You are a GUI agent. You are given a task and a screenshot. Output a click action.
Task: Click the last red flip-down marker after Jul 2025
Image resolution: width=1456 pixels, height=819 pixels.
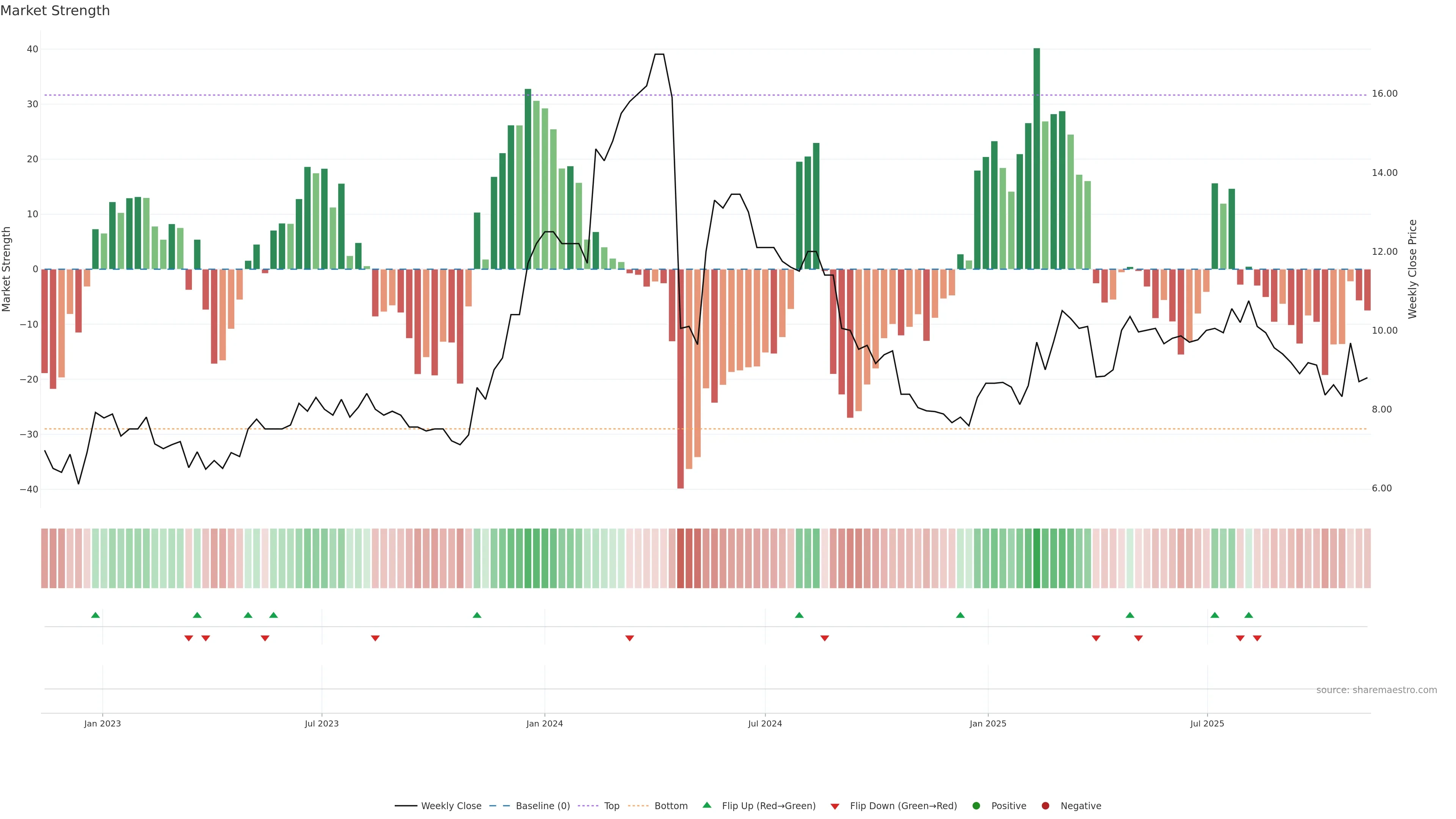1257,638
